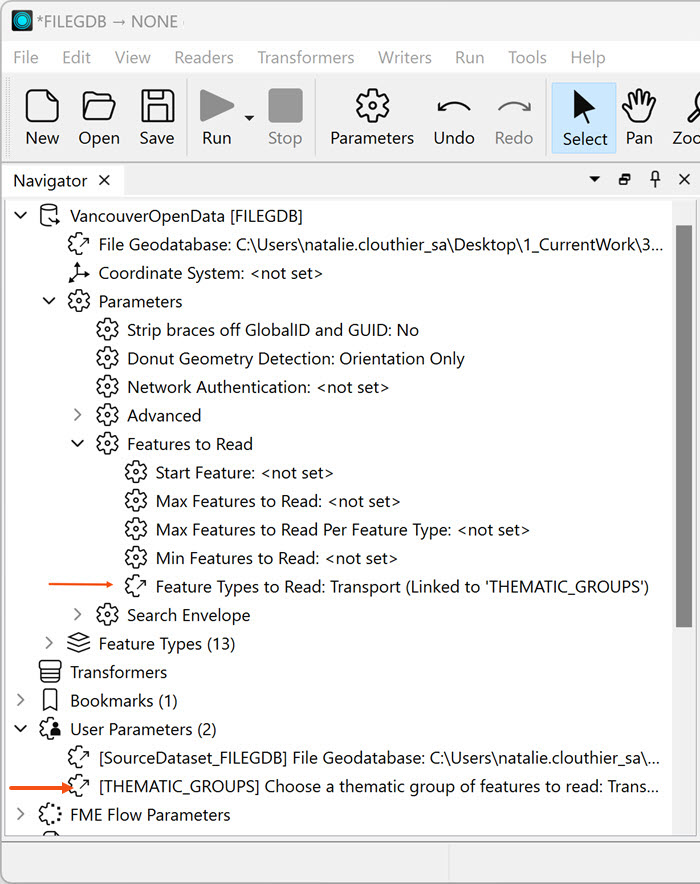
Task: Create a new workspace with New
Action: [42, 118]
